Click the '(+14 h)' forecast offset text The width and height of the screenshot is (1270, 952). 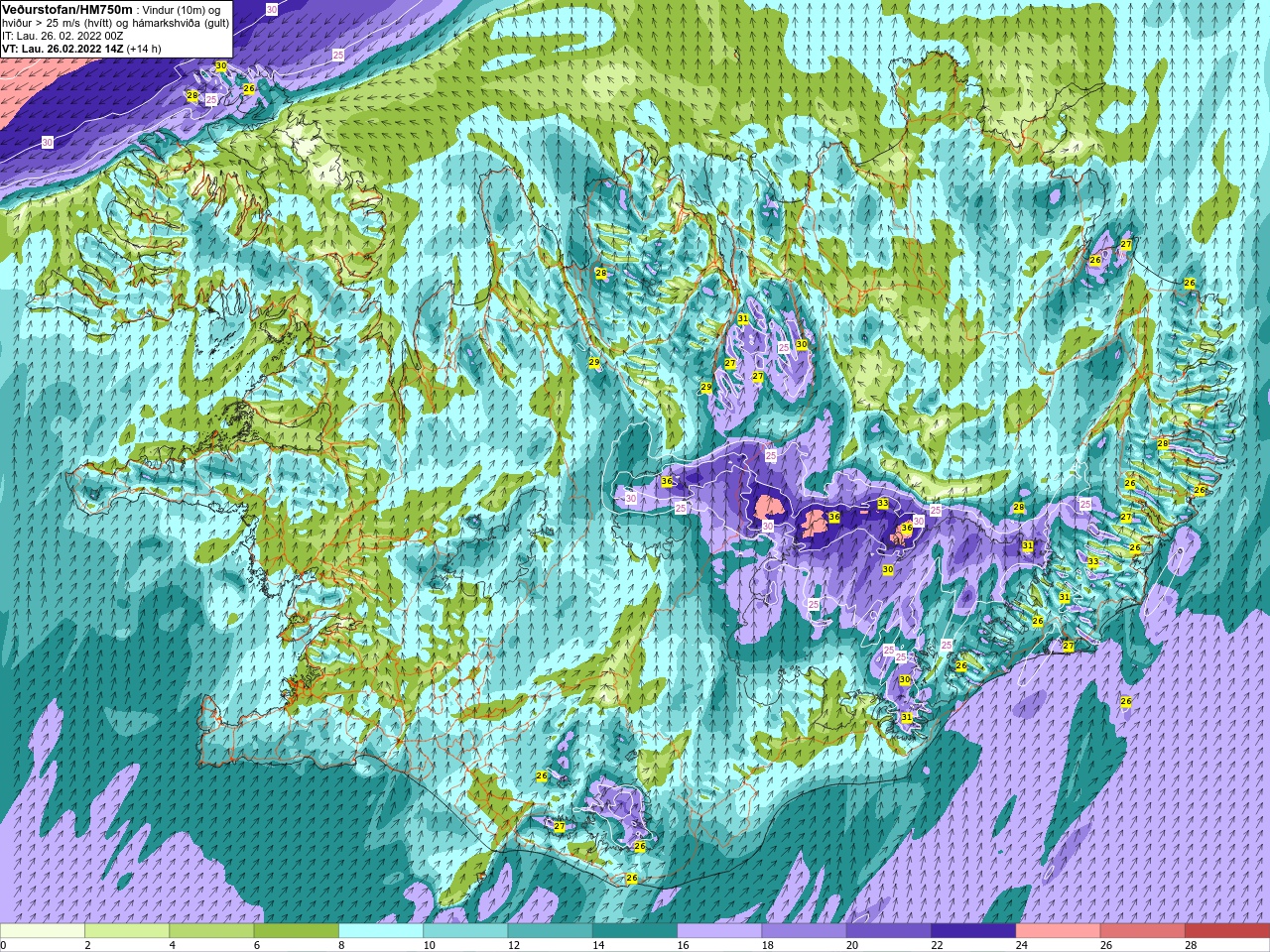(144, 49)
